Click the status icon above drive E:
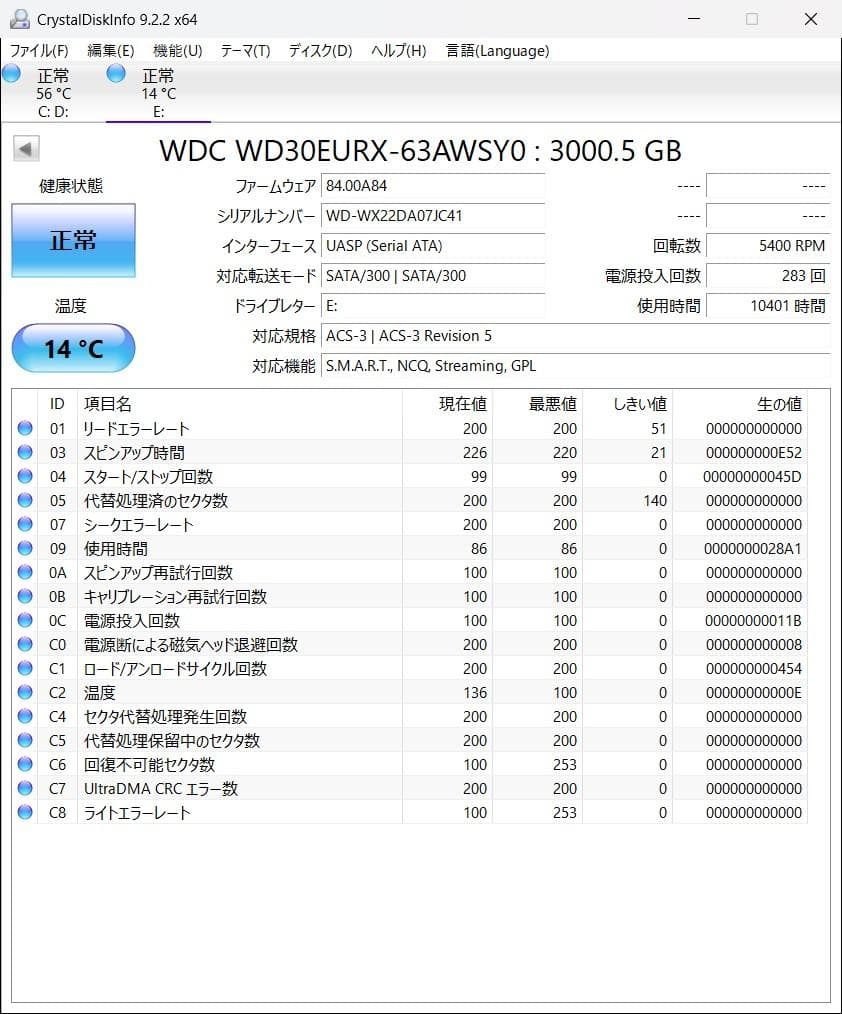This screenshot has height=1014, width=842. point(115,73)
